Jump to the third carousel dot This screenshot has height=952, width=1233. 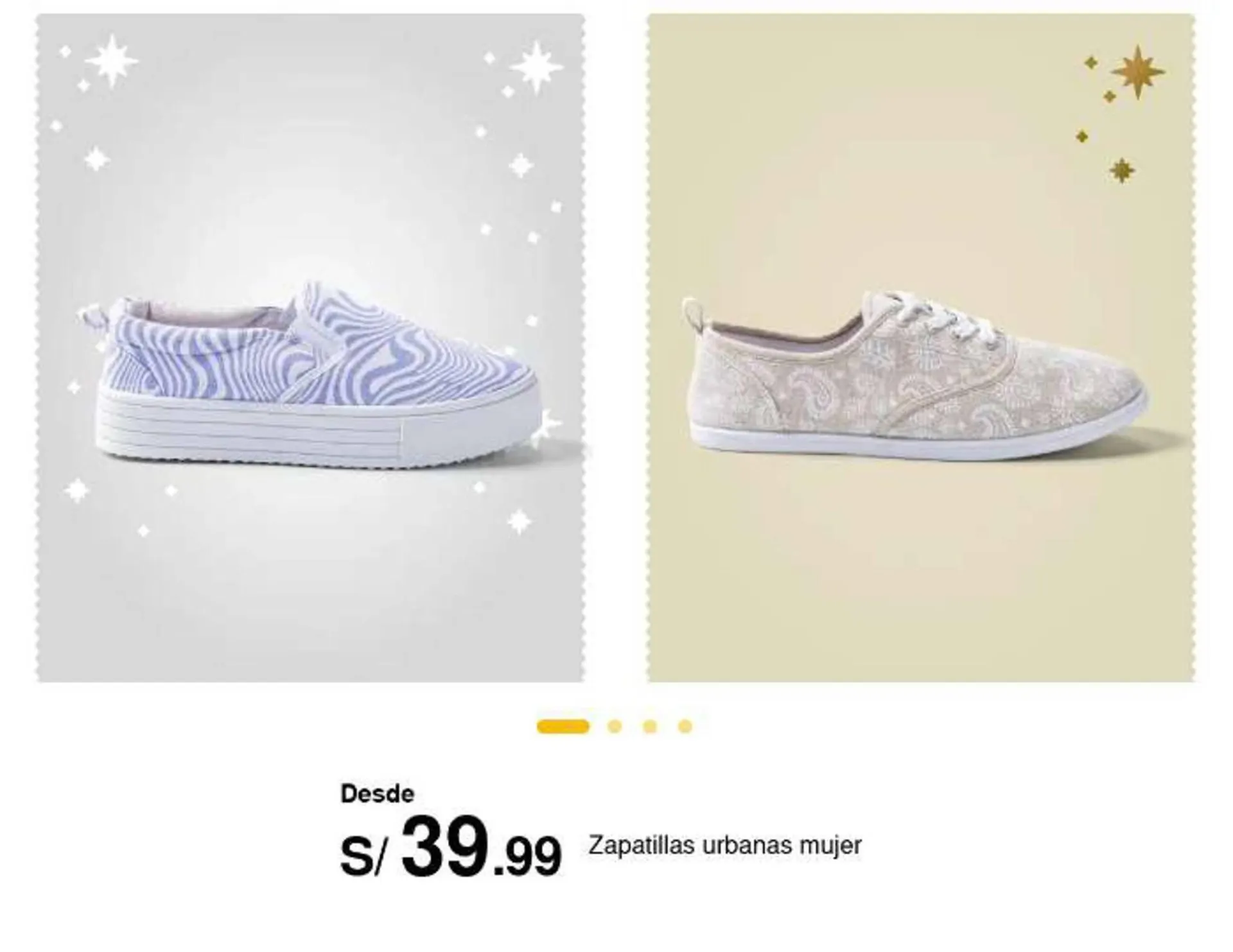(x=650, y=726)
